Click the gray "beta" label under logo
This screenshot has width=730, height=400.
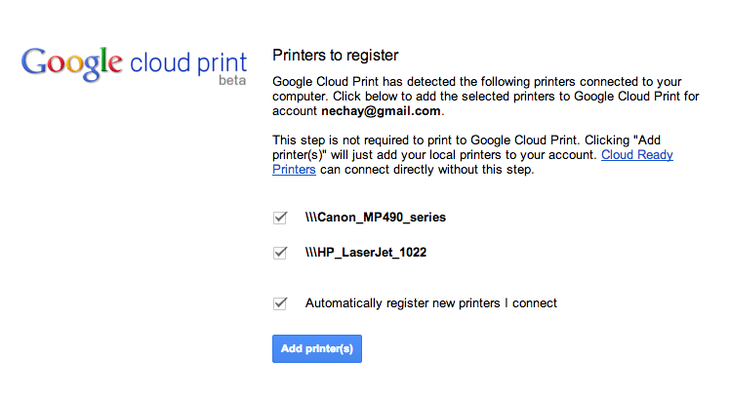(232, 81)
